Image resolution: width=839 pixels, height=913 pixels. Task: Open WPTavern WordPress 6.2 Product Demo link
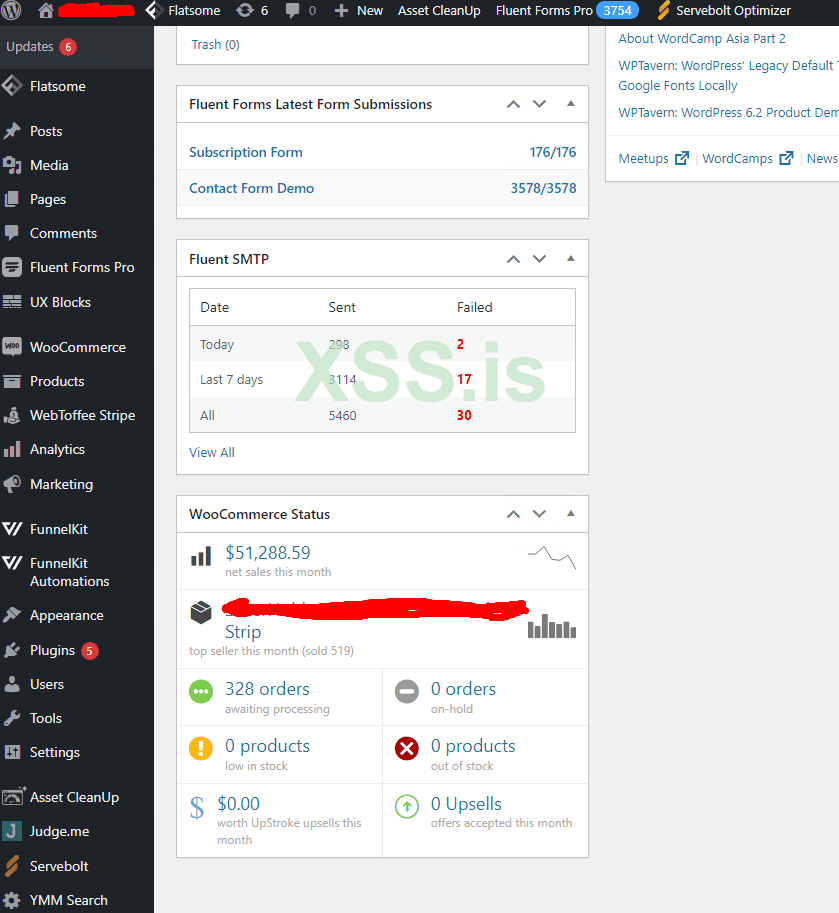pos(728,112)
